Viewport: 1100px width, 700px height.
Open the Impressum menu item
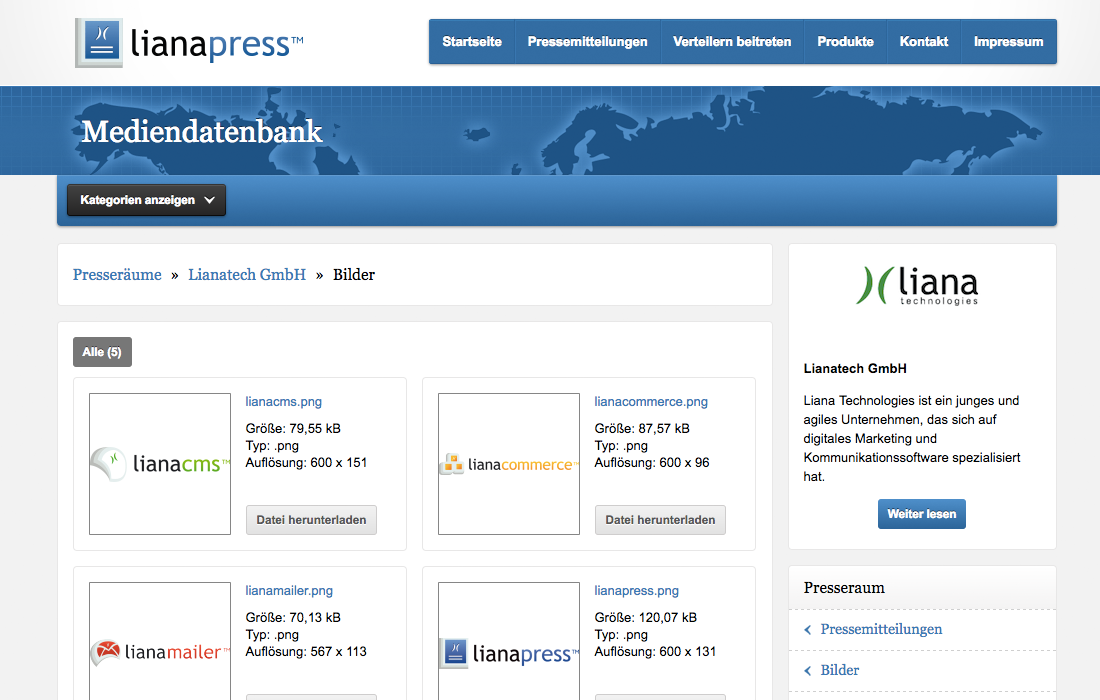(1009, 41)
